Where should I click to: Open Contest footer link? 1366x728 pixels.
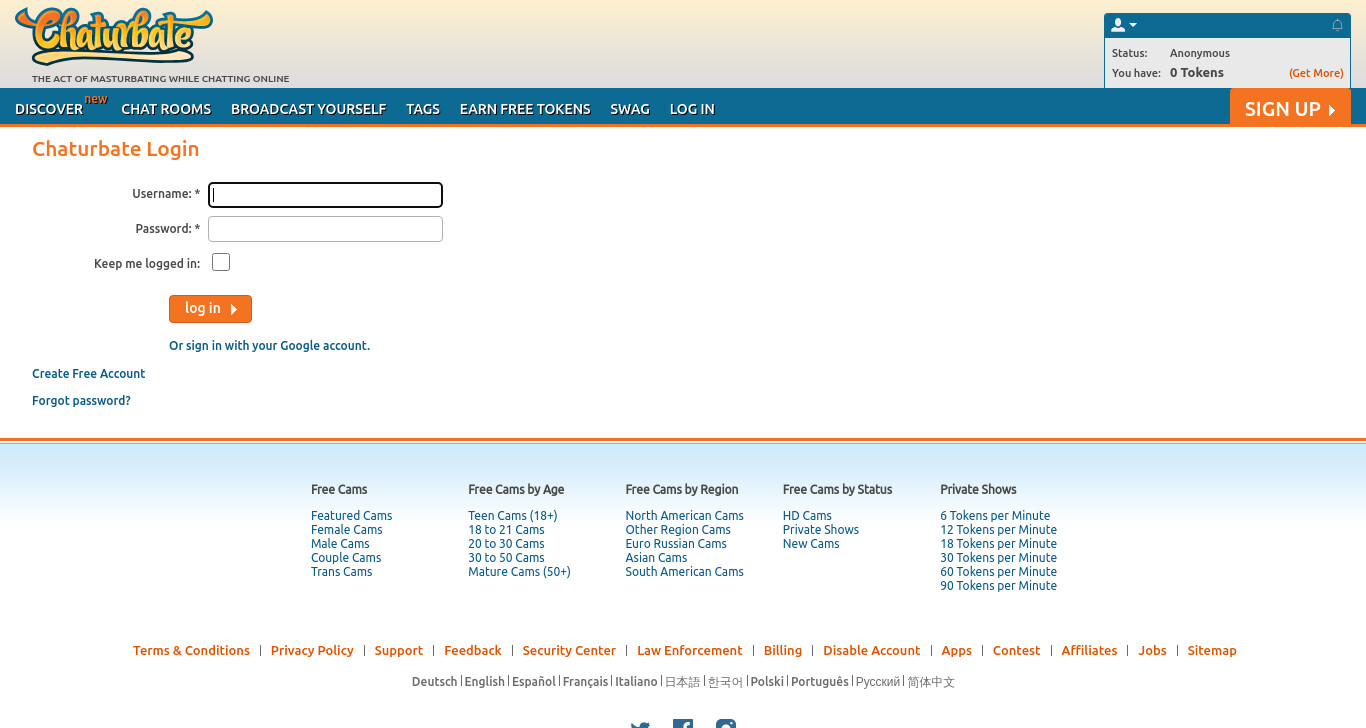click(x=1016, y=650)
